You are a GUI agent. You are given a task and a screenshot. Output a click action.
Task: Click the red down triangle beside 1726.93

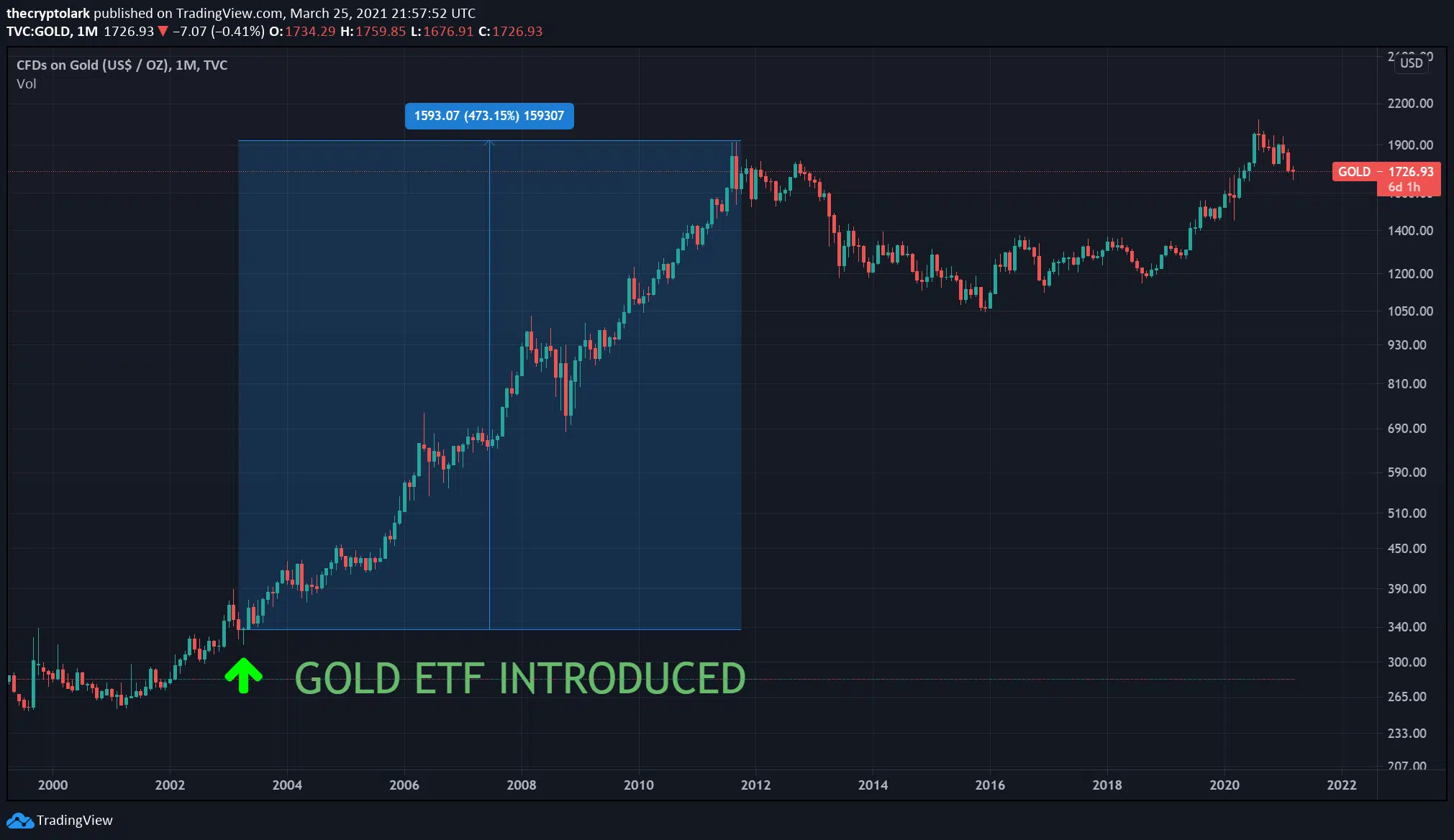(163, 31)
